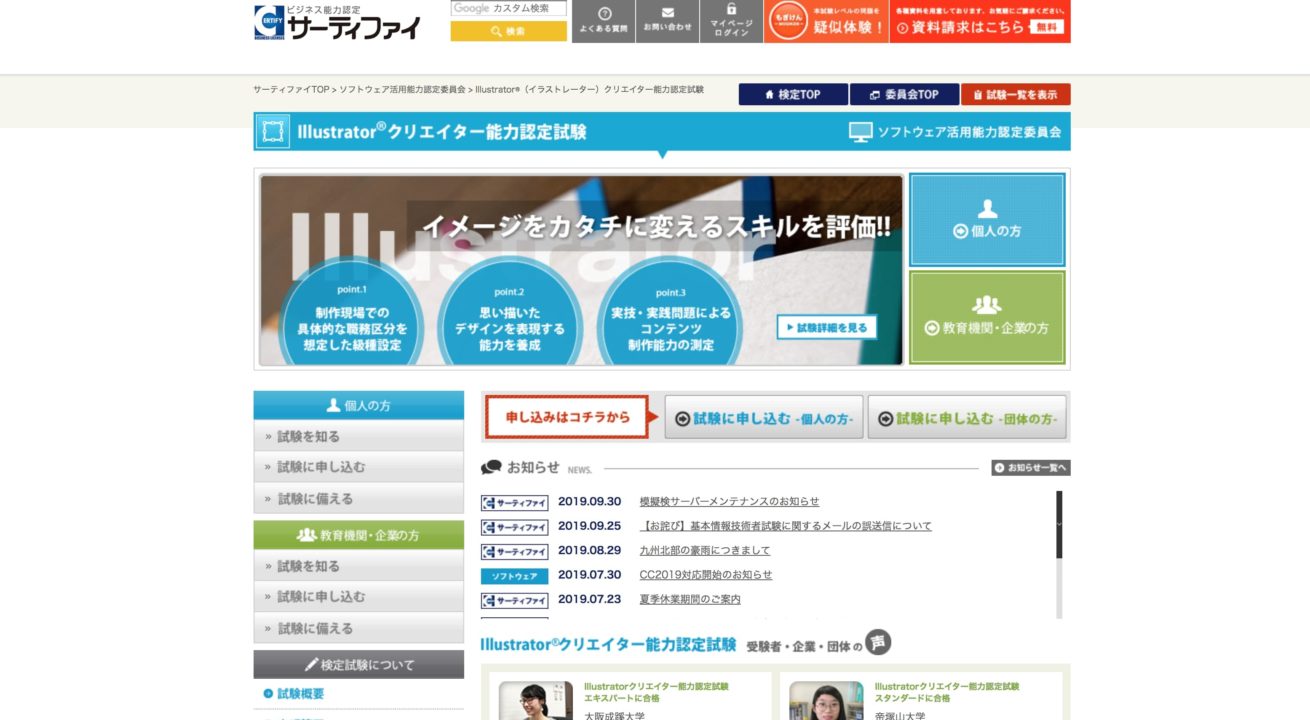Open 試験概要 sidebar link
Viewport: 1310px width, 720px height.
[x=300, y=693]
